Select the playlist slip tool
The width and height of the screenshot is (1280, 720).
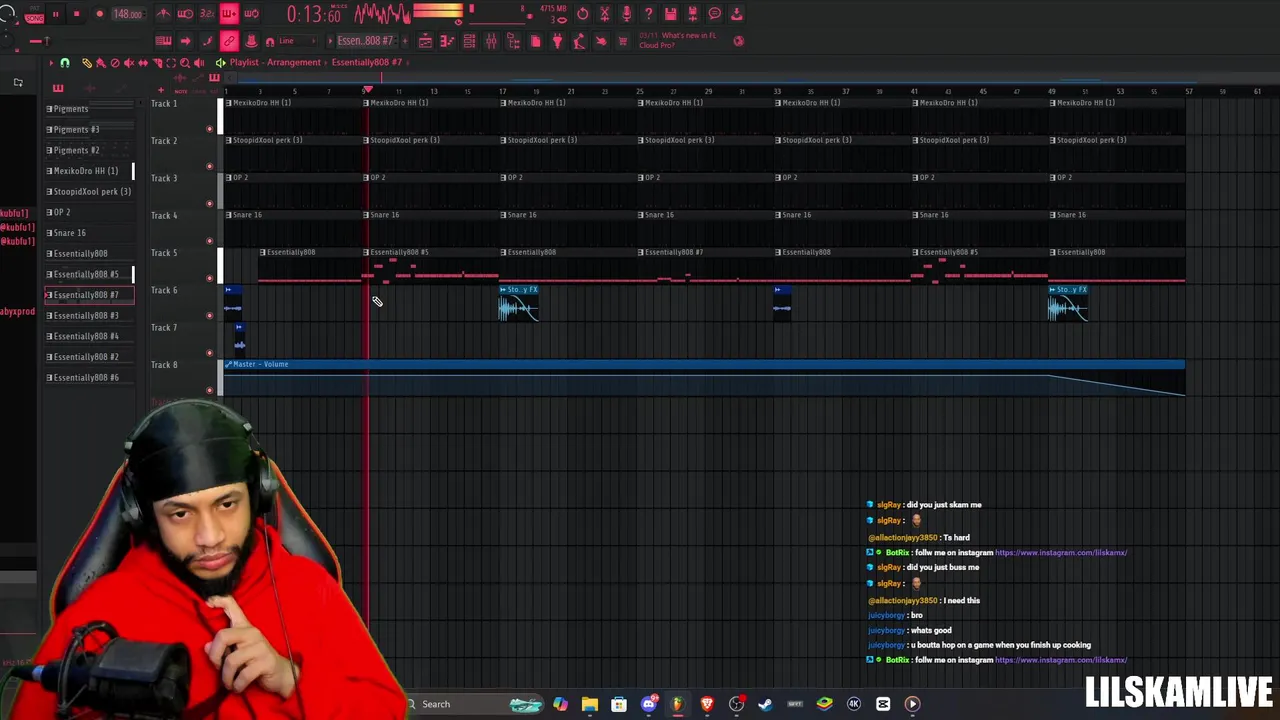[143, 63]
